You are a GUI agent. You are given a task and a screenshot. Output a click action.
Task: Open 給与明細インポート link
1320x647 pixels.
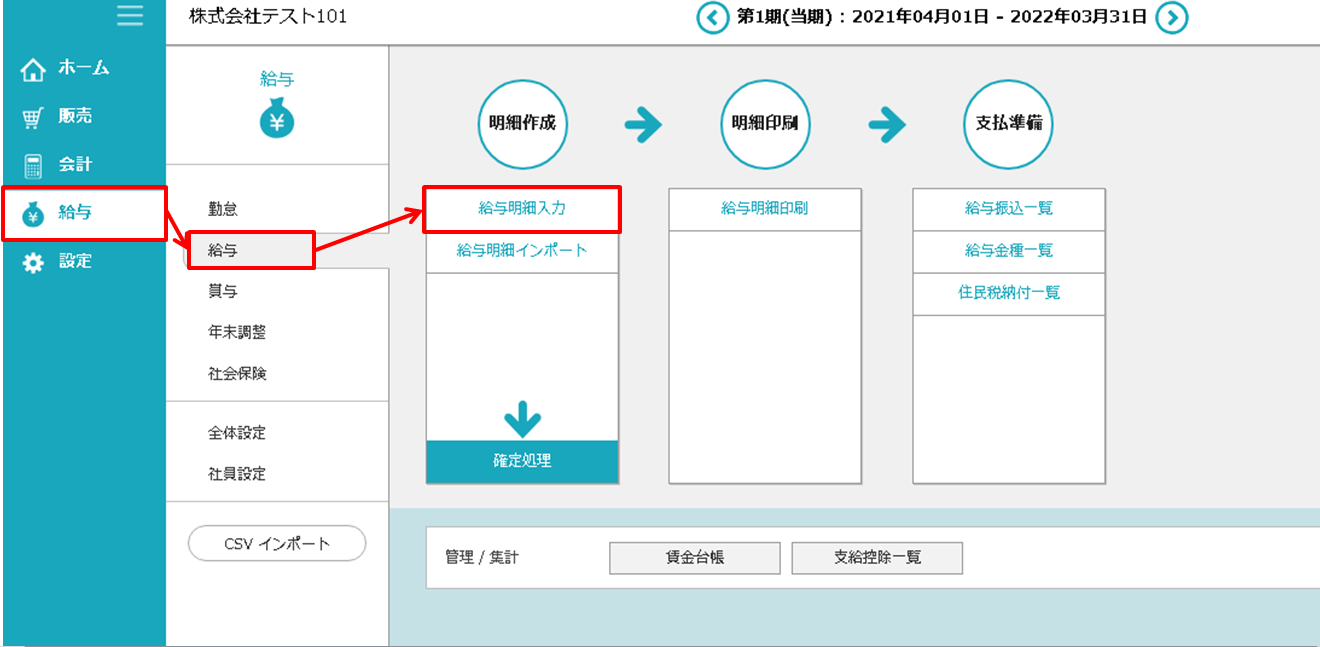click(x=522, y=251)
